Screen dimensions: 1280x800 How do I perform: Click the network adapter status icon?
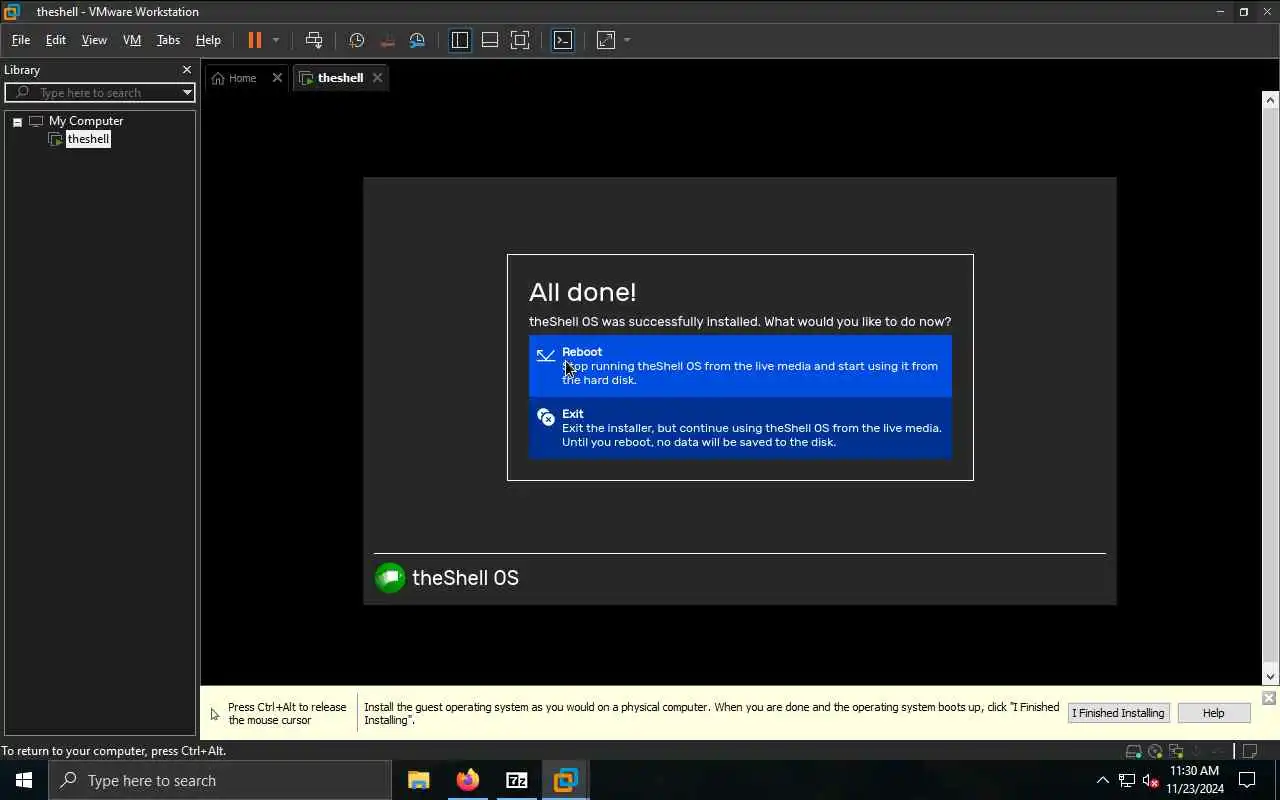[1176, 751]
